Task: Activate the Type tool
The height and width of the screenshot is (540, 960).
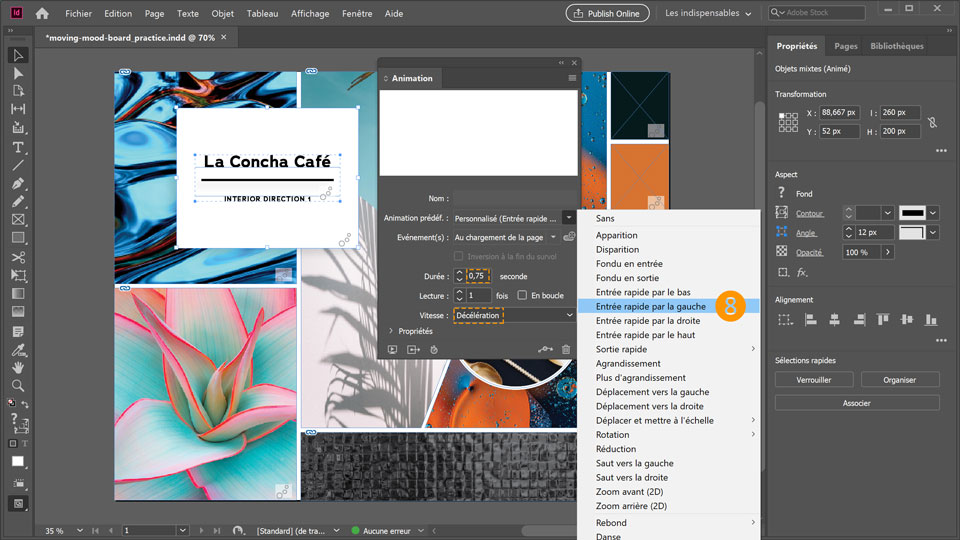Action: (x=18, y=148)
